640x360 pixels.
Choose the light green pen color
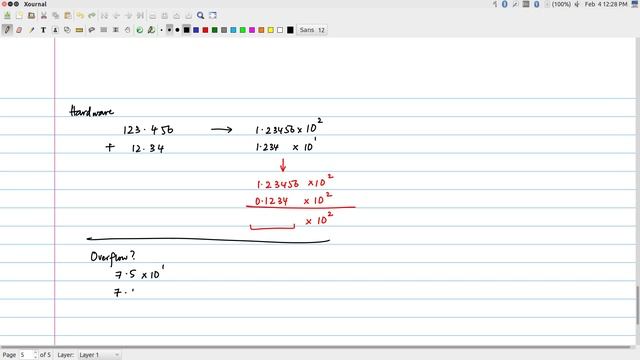pos(243,30)
